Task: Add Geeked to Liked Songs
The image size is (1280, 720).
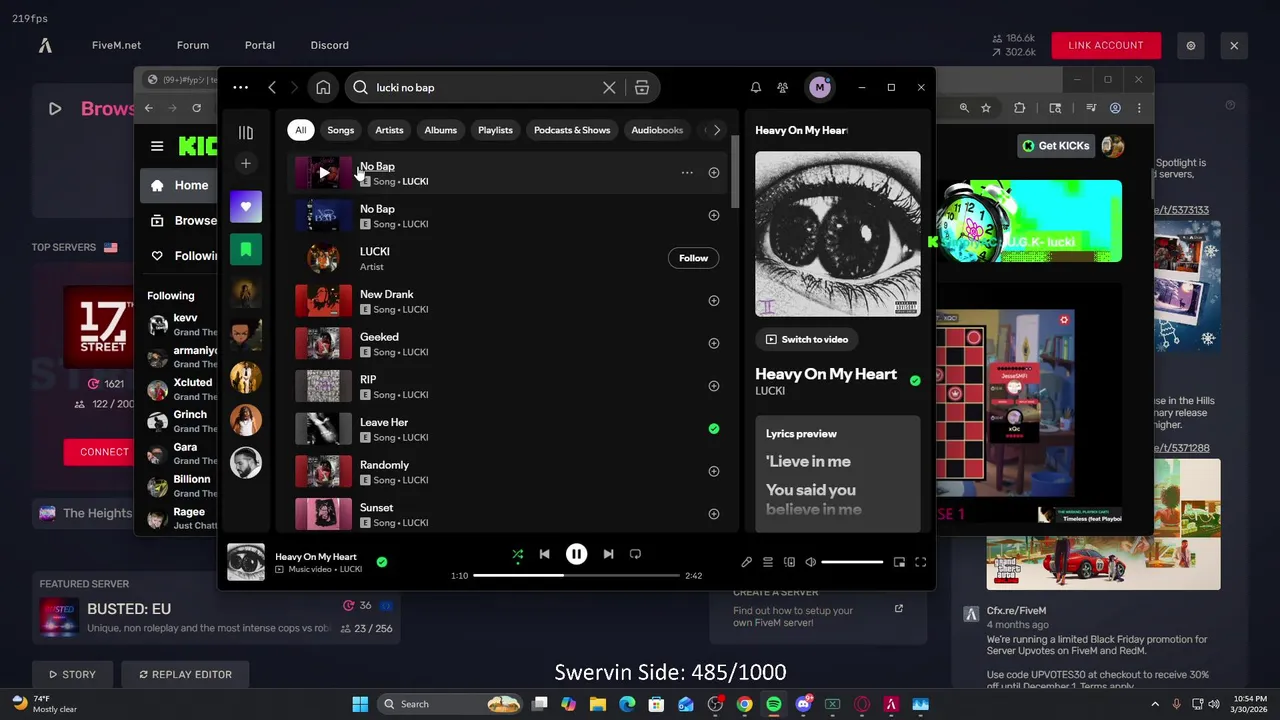Action: click(x=714, y=343)
